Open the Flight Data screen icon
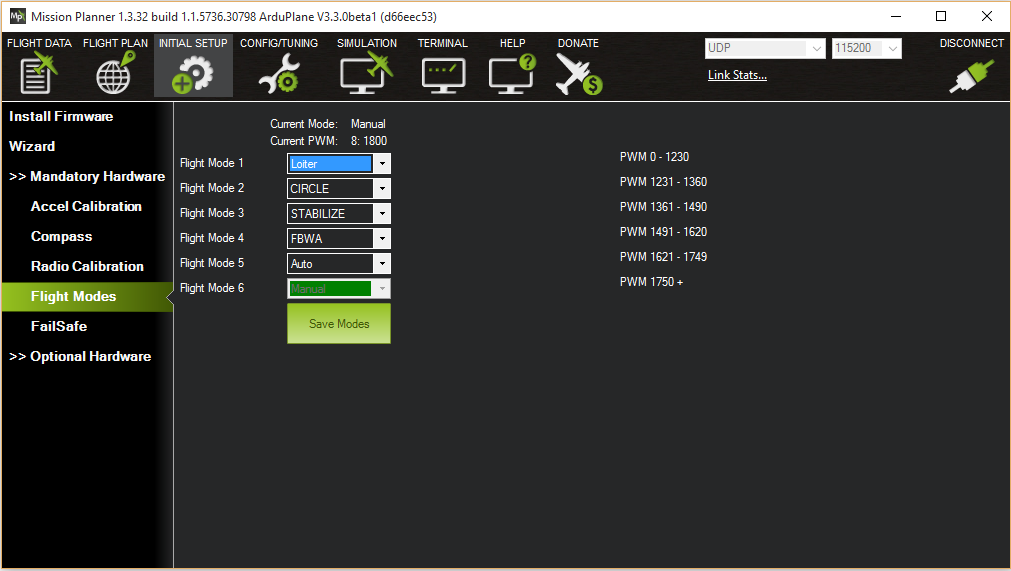The image size is (1011, 571). [x=39, y=73]
